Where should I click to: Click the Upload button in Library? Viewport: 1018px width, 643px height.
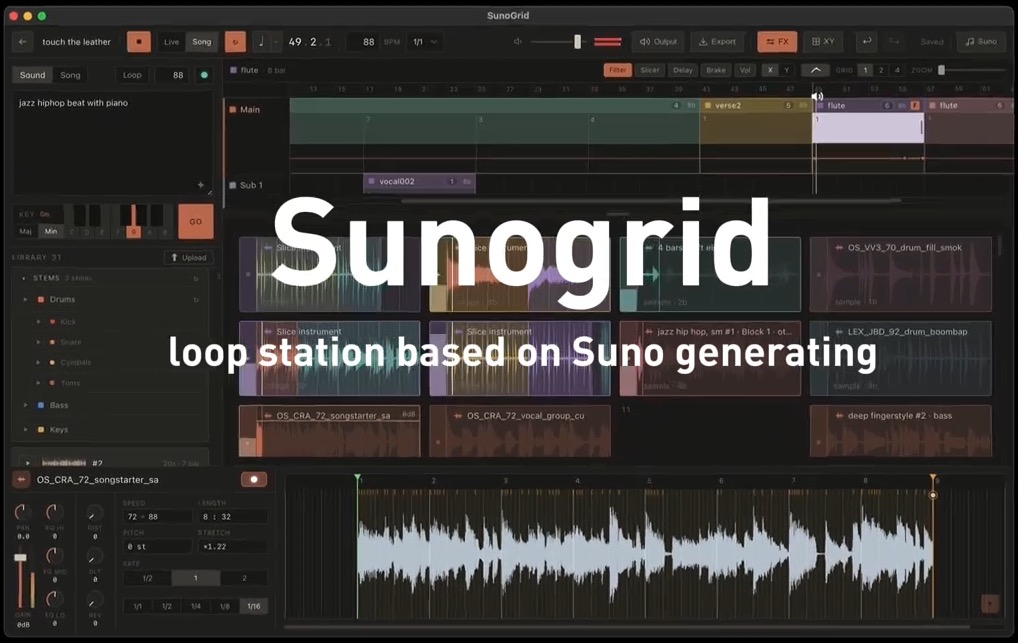[188, 258]
